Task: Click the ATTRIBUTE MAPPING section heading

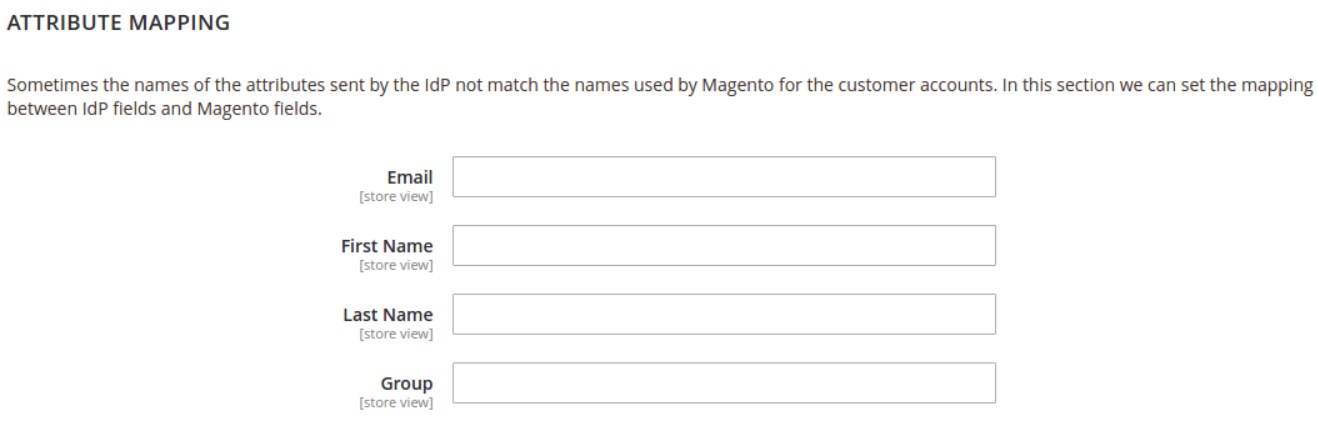Action: pos(118,23)
